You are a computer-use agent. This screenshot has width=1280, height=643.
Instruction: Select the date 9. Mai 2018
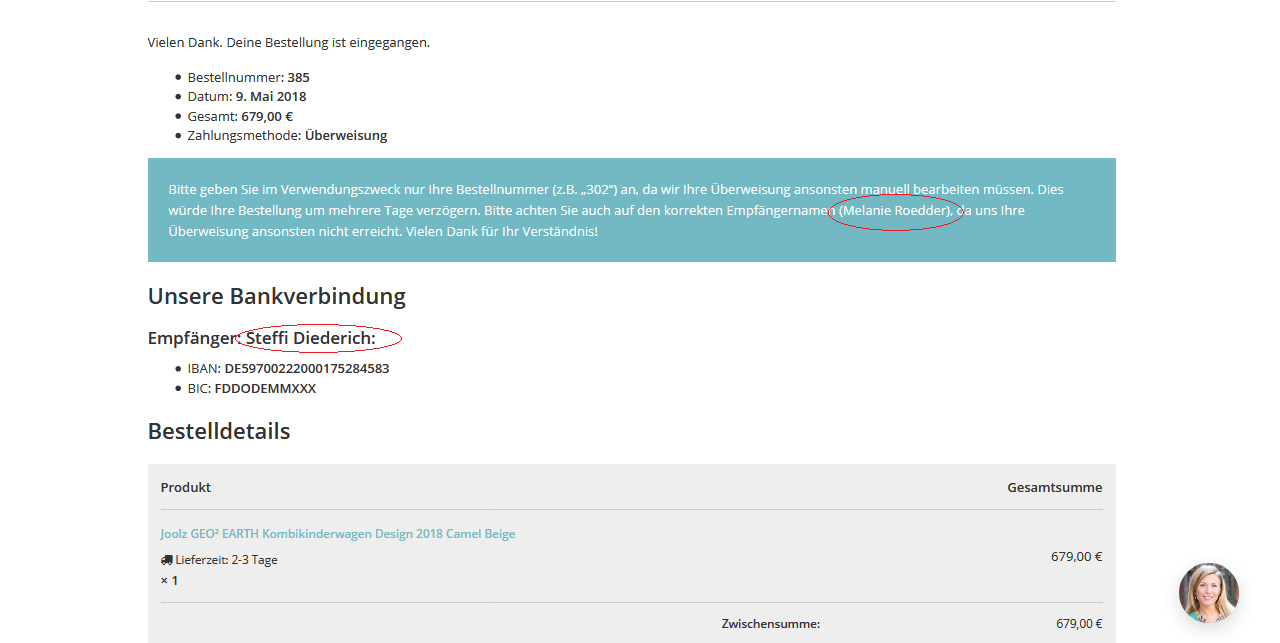coord(271,97)
